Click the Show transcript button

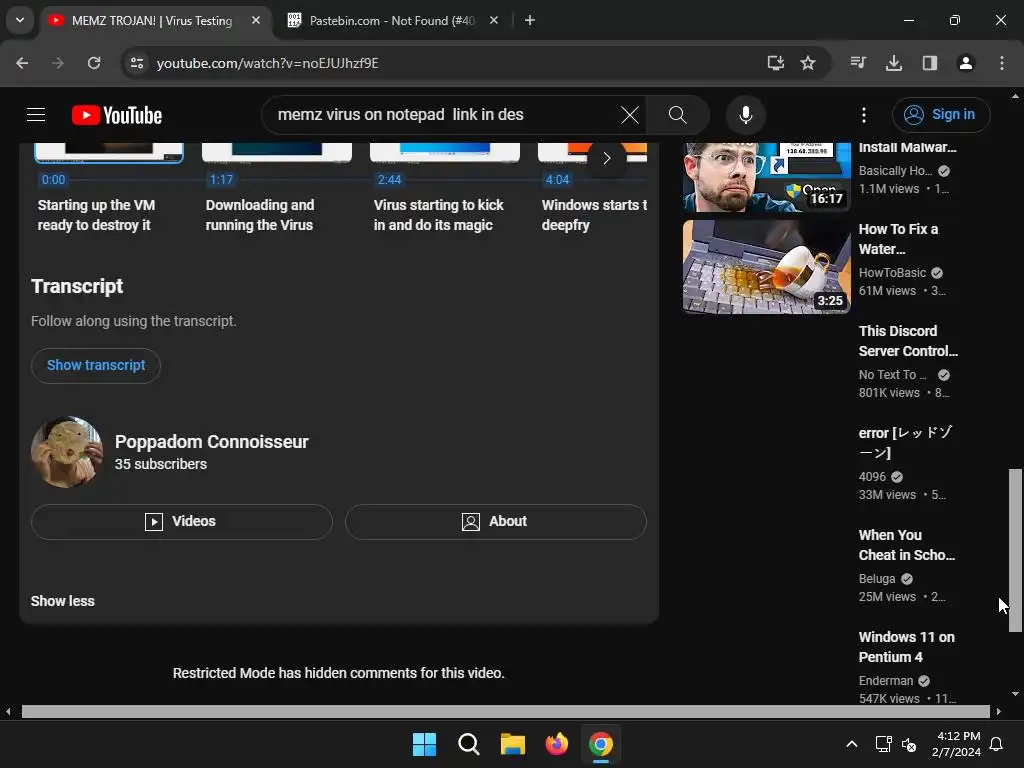[x=96, y=365]
